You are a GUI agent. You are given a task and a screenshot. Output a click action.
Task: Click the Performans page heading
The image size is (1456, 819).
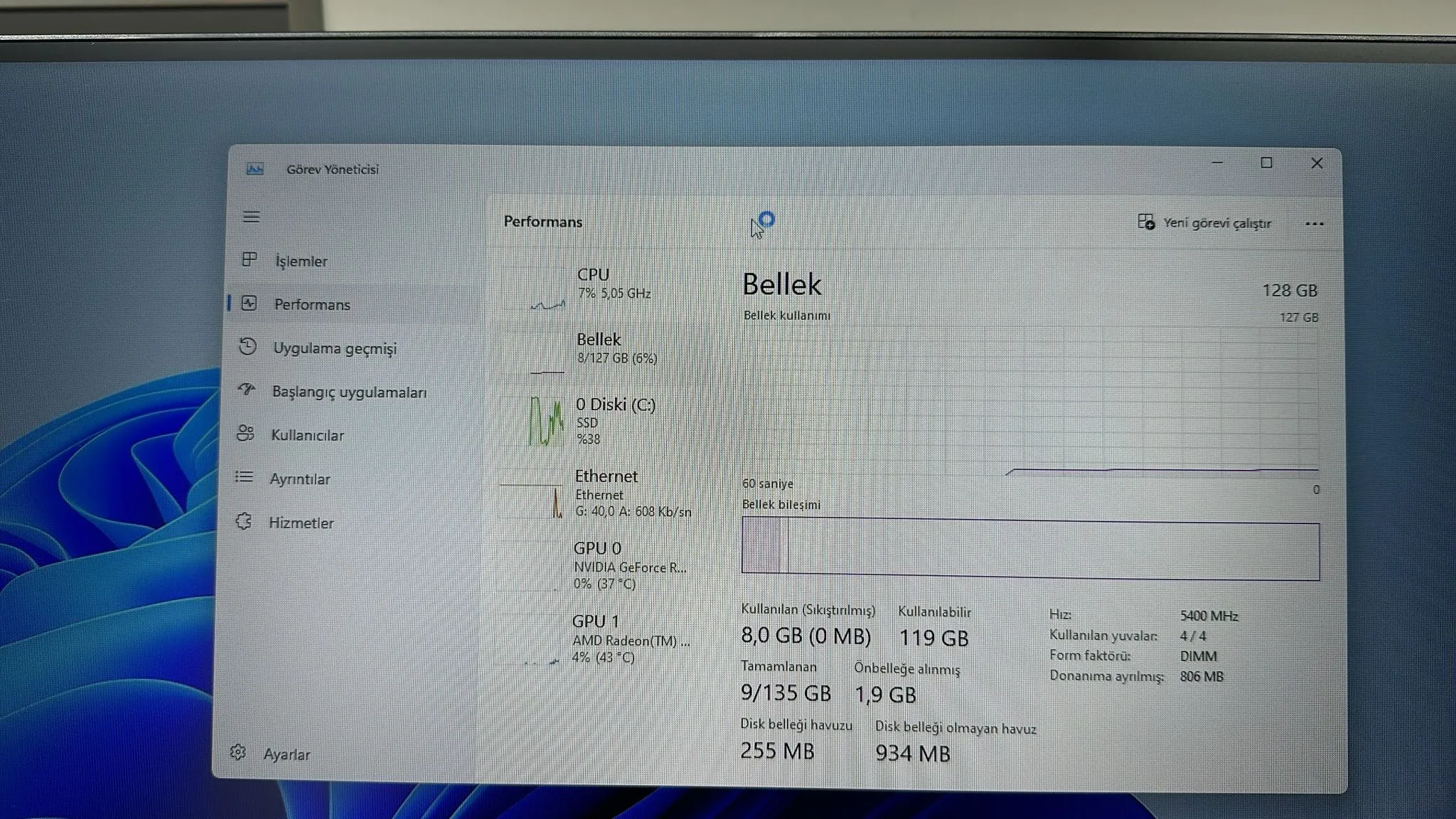click(542, 221)
